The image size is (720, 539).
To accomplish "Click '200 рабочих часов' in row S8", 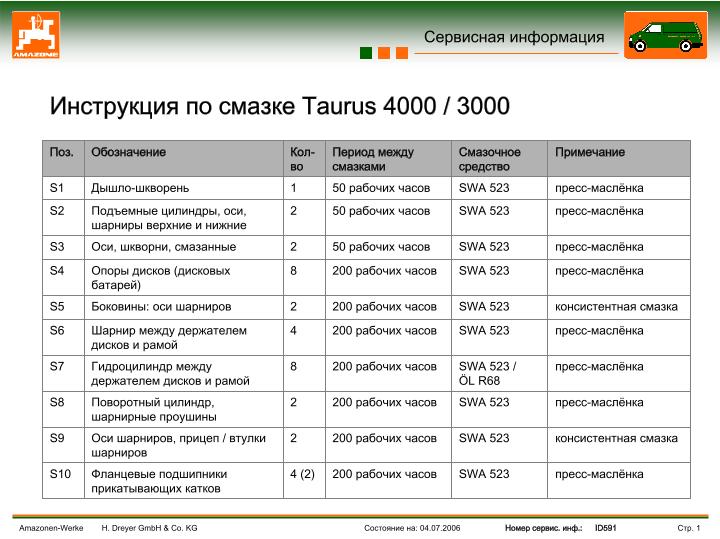I will pyautogui.click(x=384, y=402).
